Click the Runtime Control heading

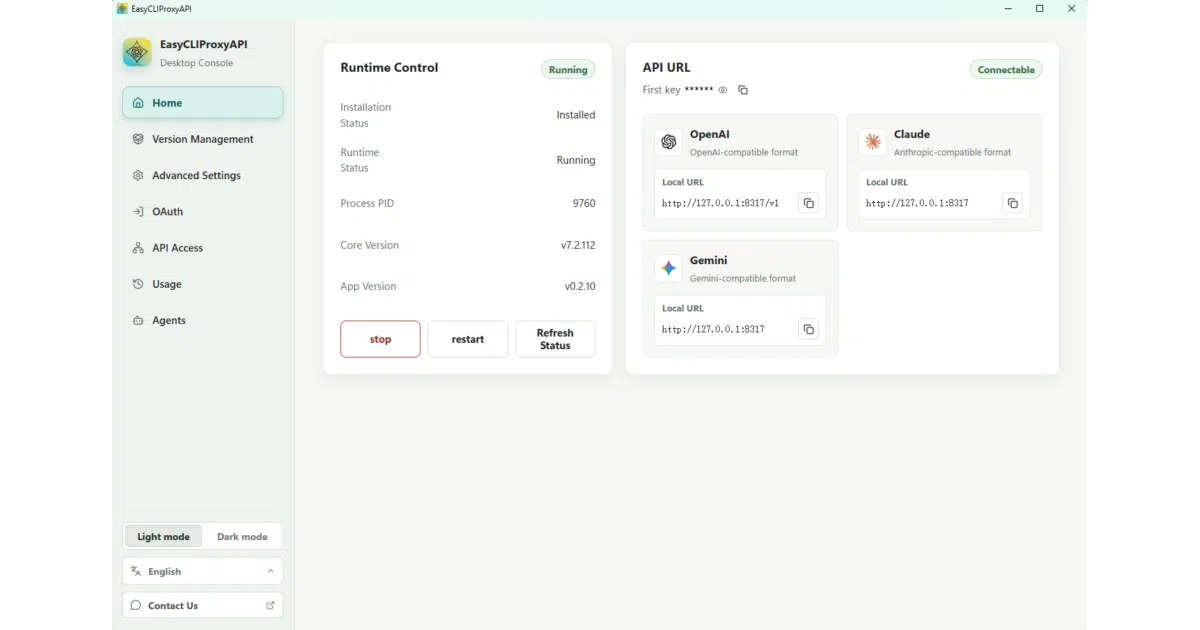[x=389, y=68]
